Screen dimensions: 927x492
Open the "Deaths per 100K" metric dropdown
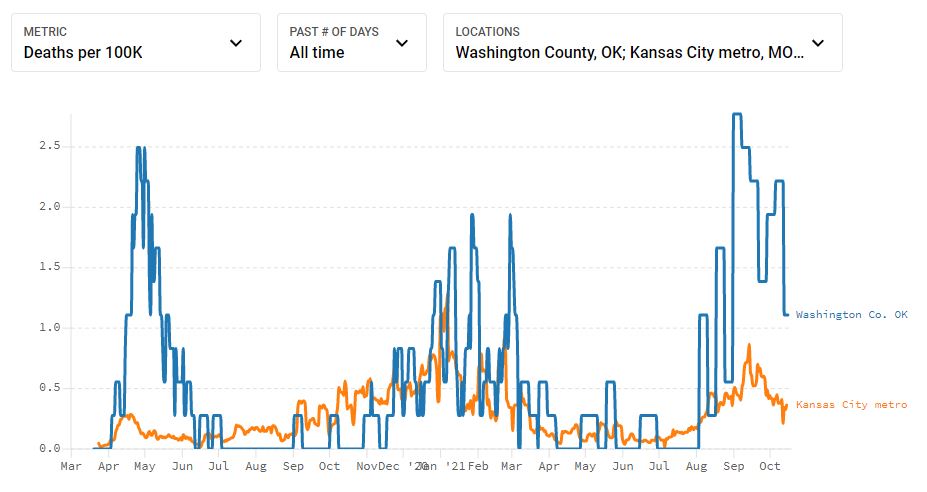pyautogui.click(x=135, y=43)
